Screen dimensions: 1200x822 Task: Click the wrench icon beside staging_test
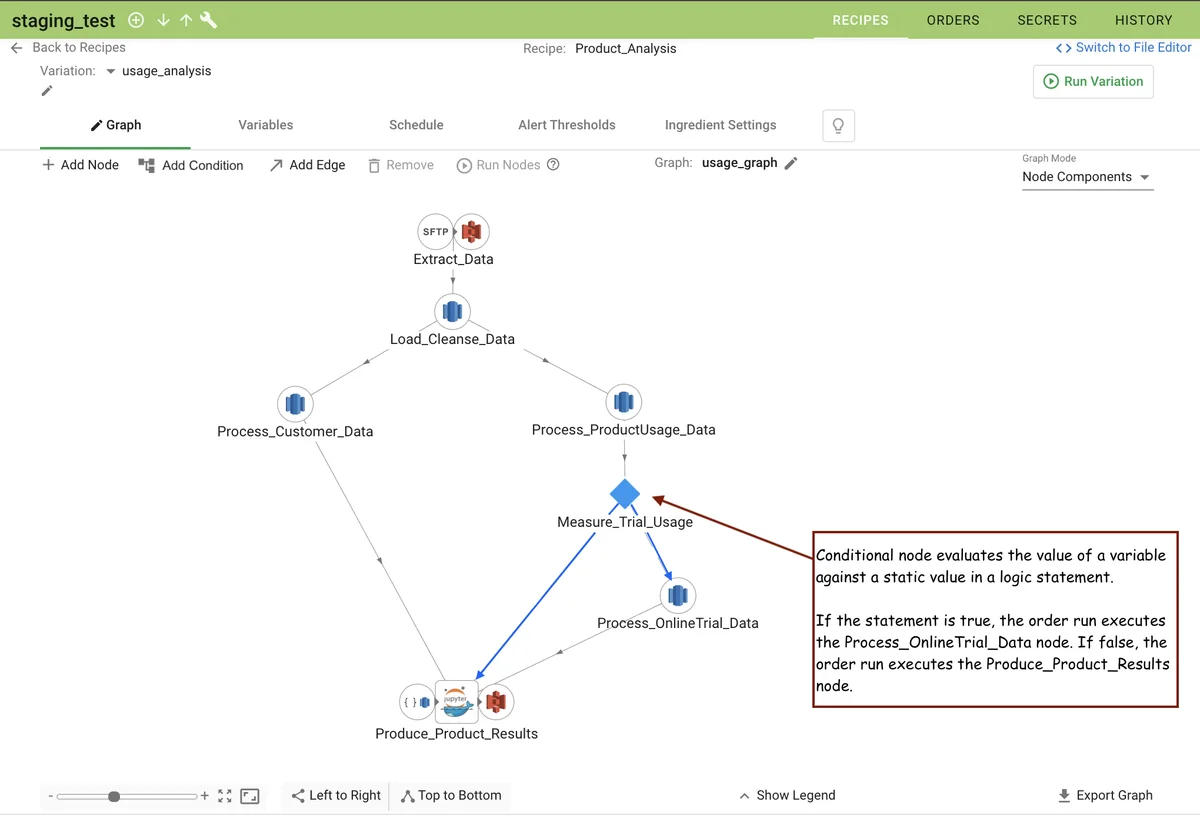(209, 20)
